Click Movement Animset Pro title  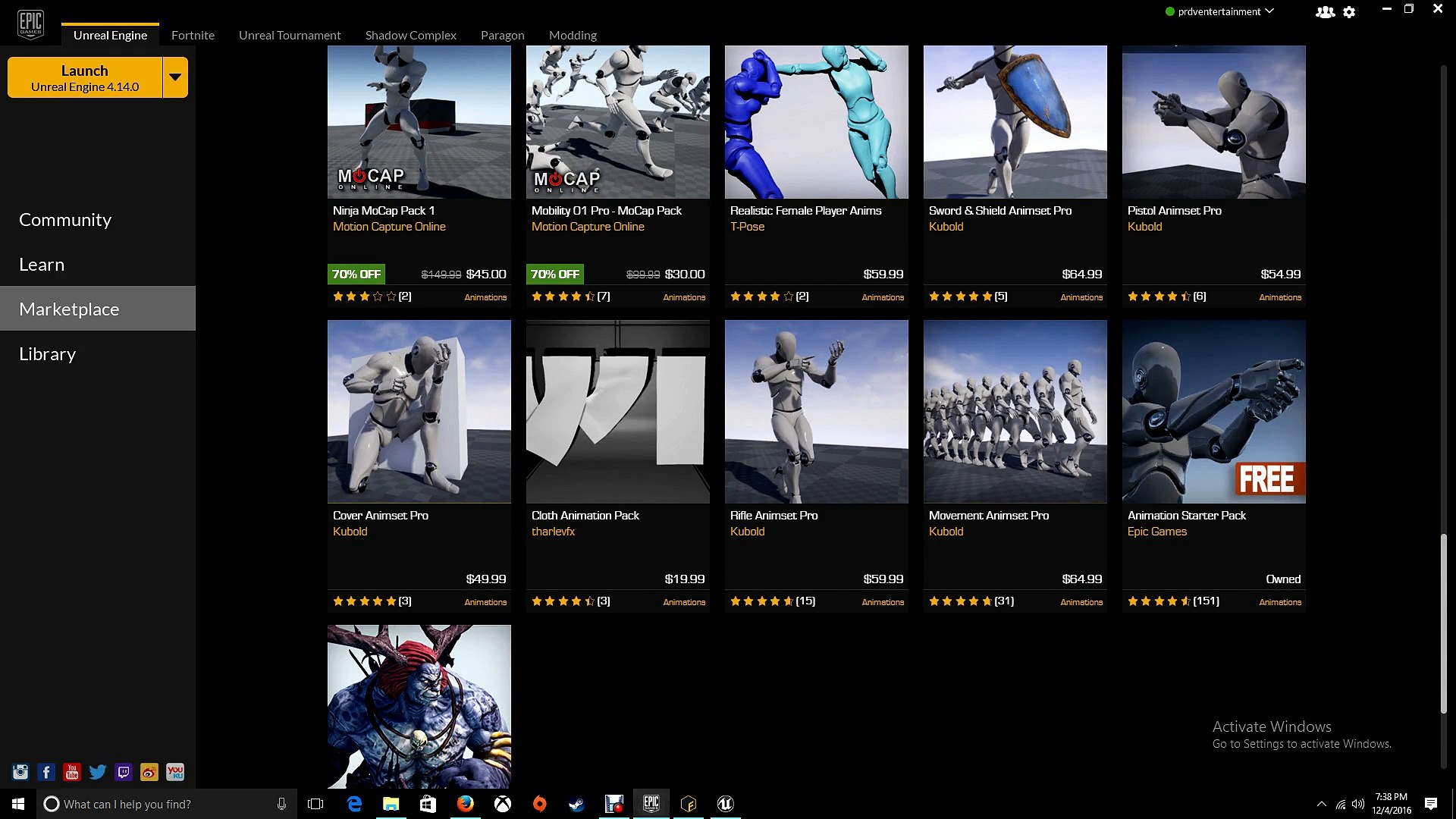coord(989,516)
